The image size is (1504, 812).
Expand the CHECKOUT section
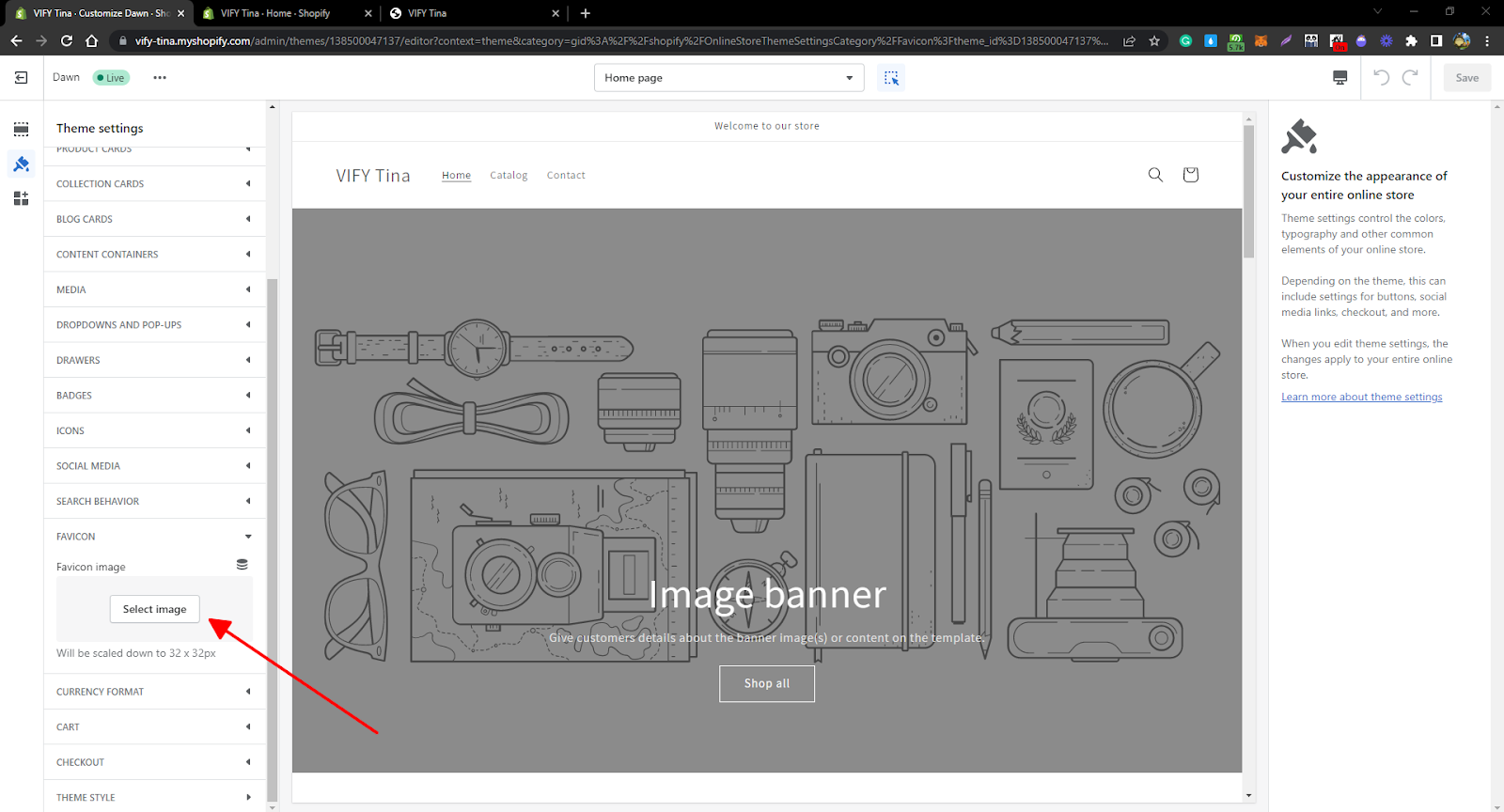point(154,762)
